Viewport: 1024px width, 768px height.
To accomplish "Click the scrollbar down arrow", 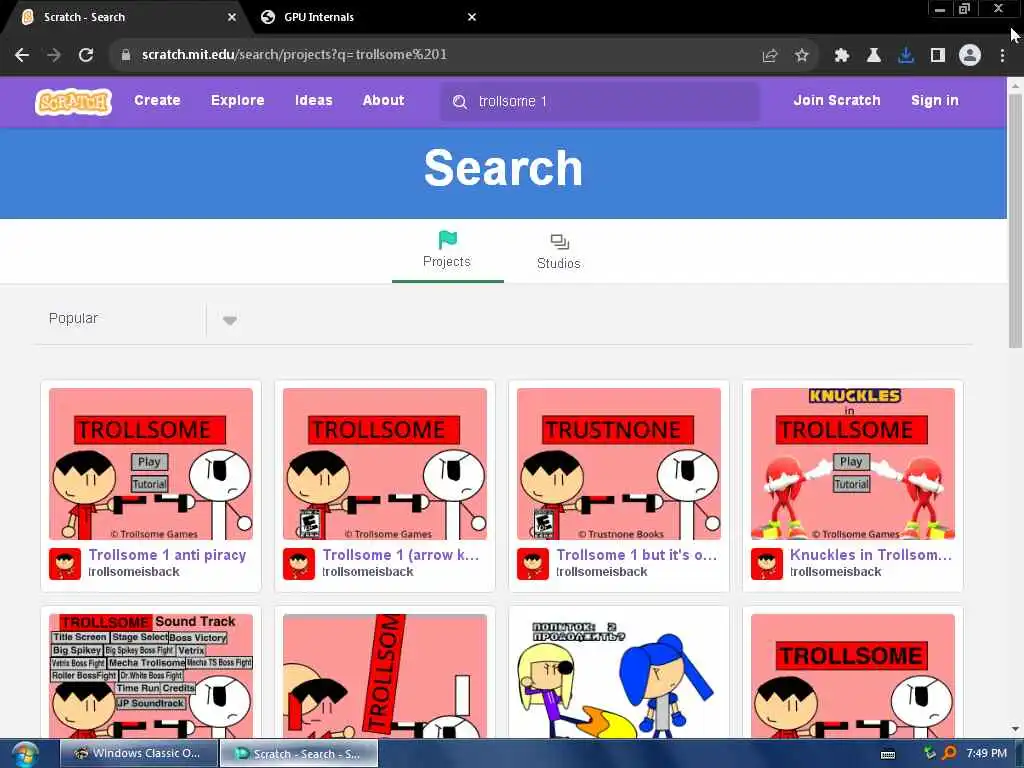I will point(1016,729).
